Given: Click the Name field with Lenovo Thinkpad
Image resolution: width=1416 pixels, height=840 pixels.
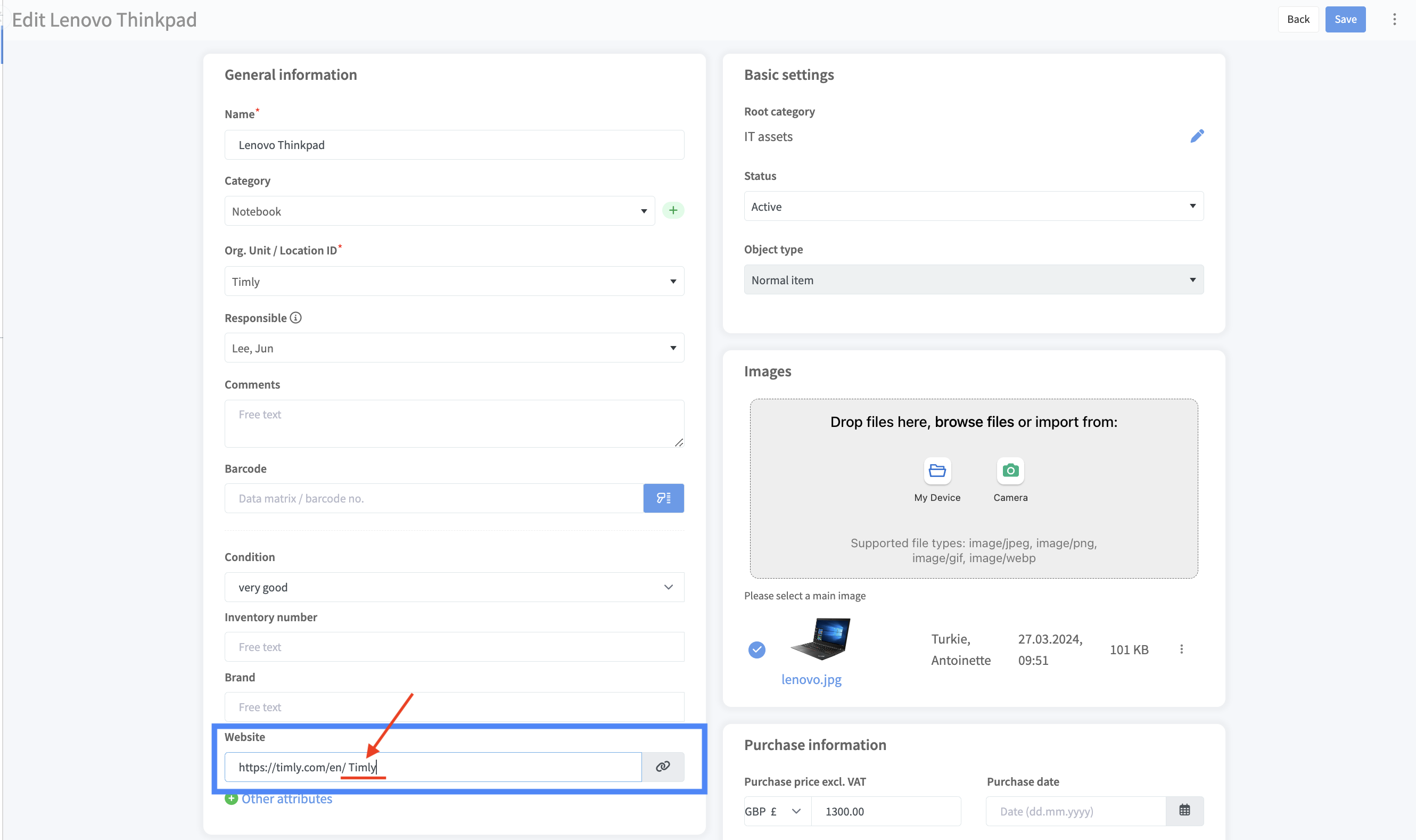Looking at the screenshot, I should pyautogui.click(x=454, y=145).
